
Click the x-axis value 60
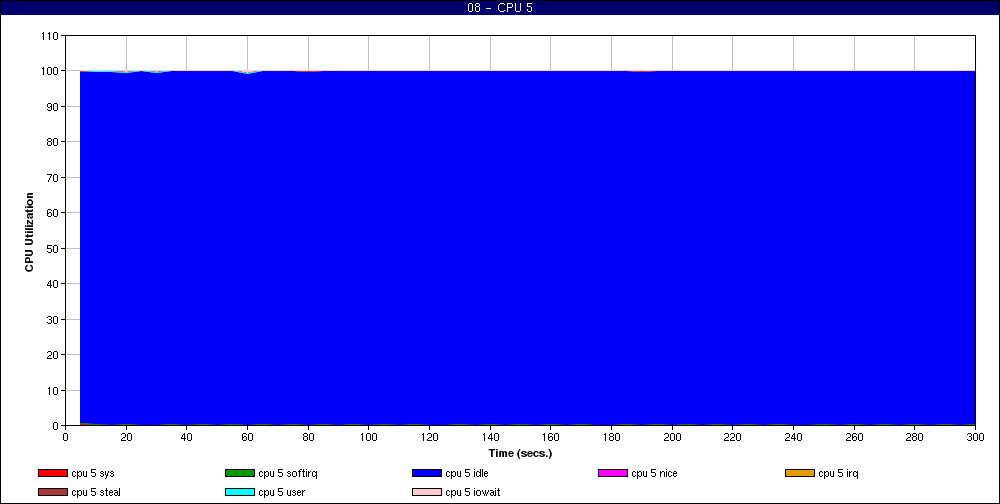point(247,437)
